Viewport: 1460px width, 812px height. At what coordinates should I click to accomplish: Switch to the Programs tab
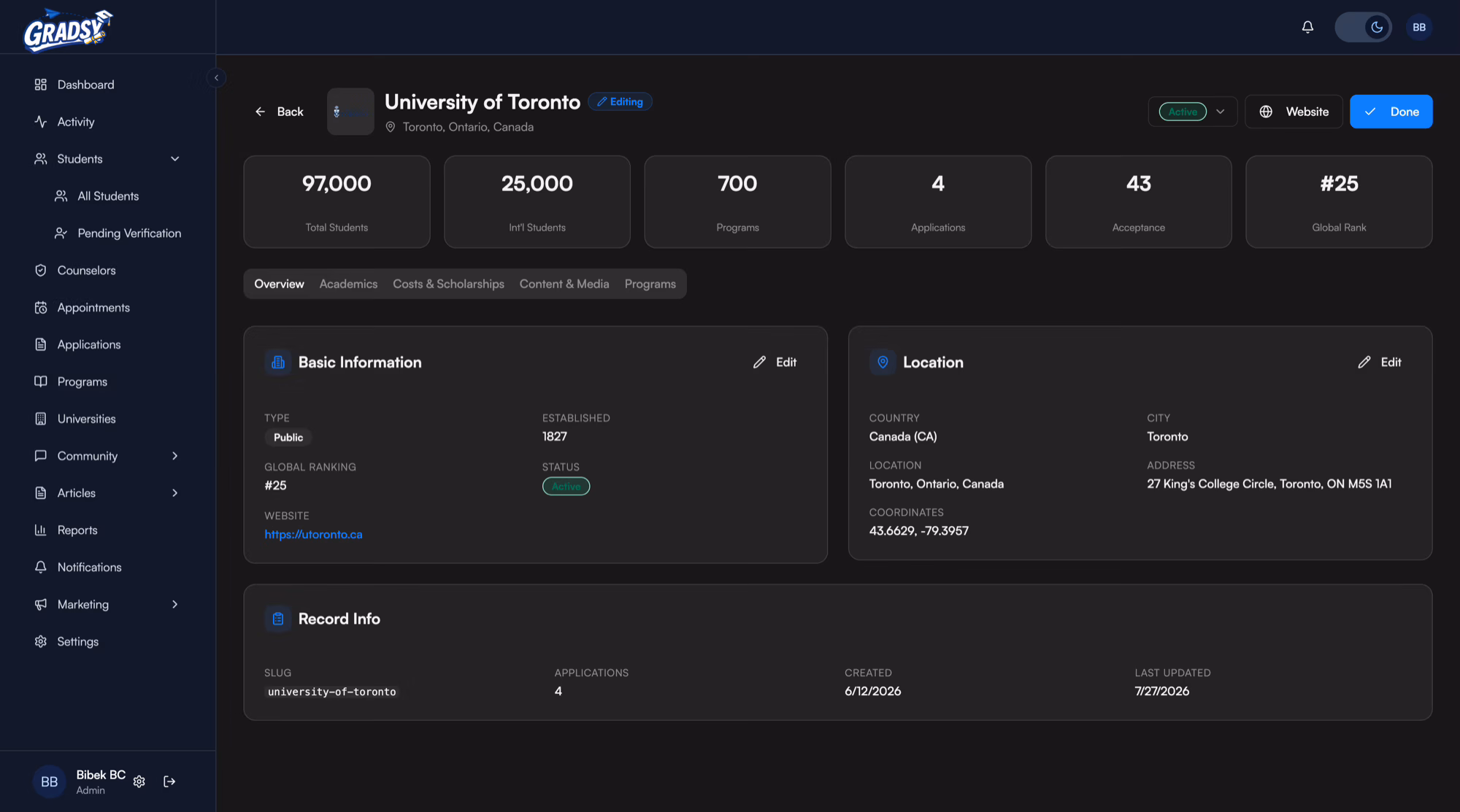[x=650, y=284]
